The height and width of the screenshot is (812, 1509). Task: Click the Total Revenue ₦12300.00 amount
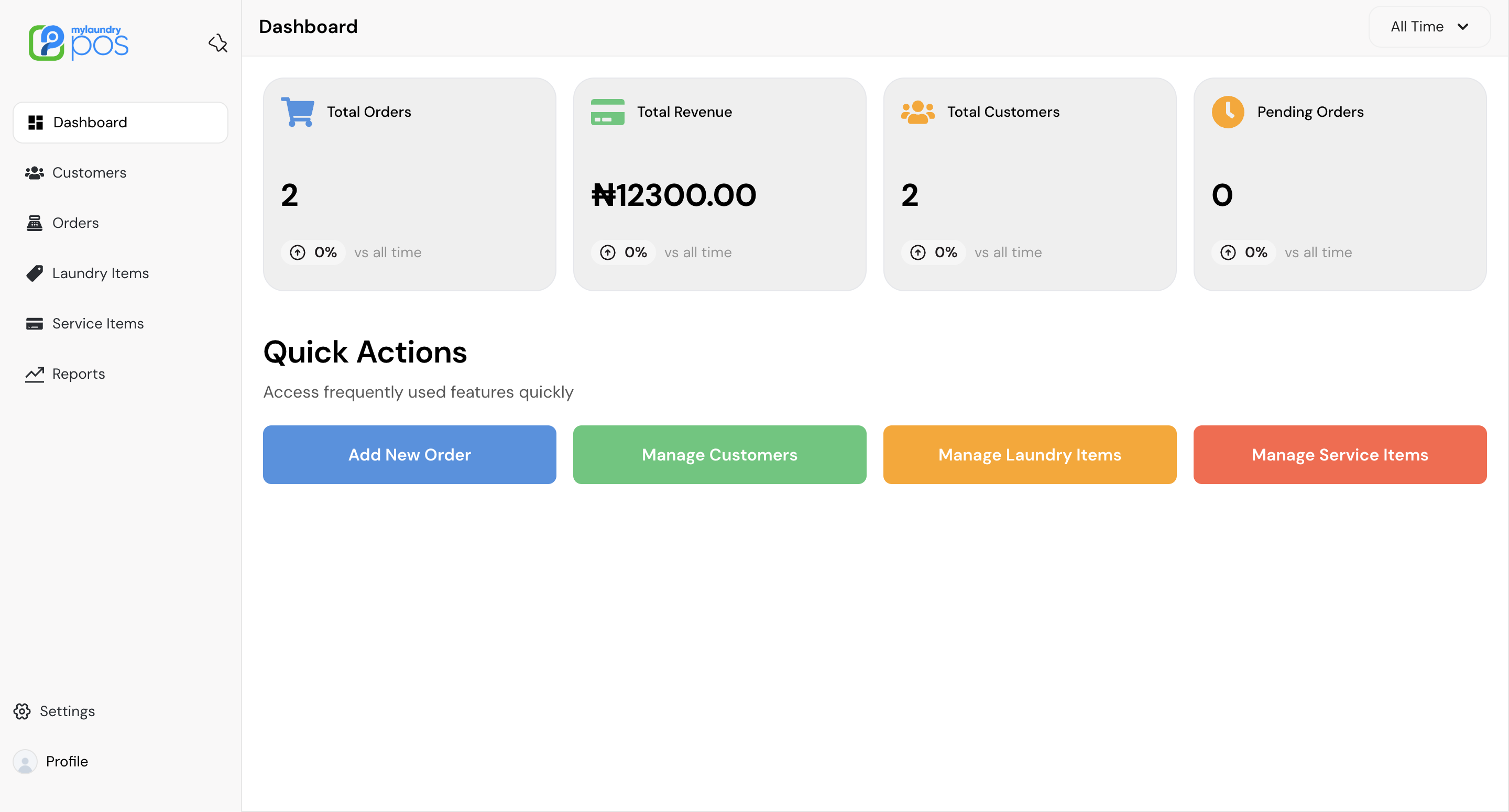click(x=674, y=195)
